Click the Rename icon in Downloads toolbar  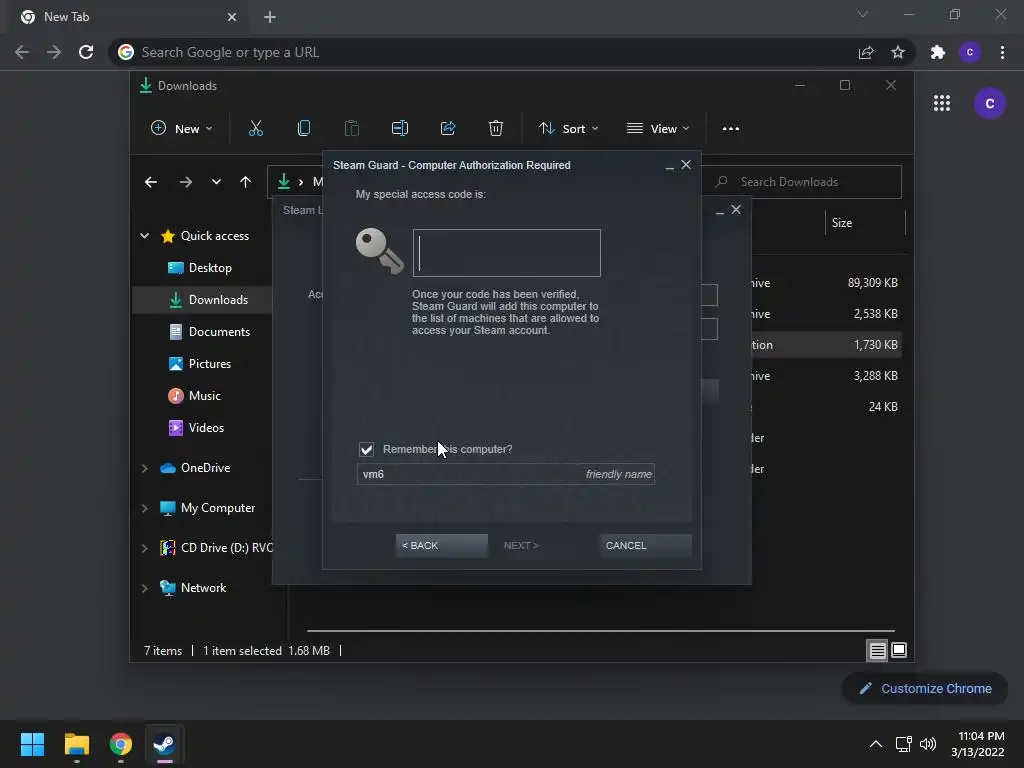point(400,129)
